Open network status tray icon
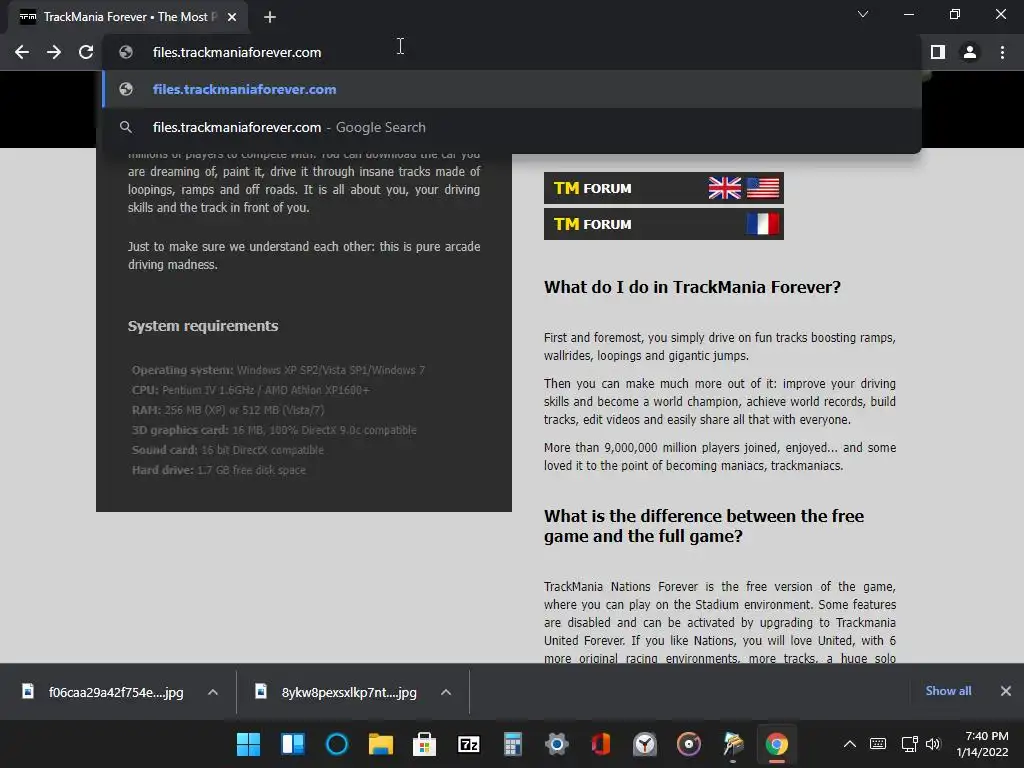Screen dimensions: 1024x768 click(x=909, y=744)
